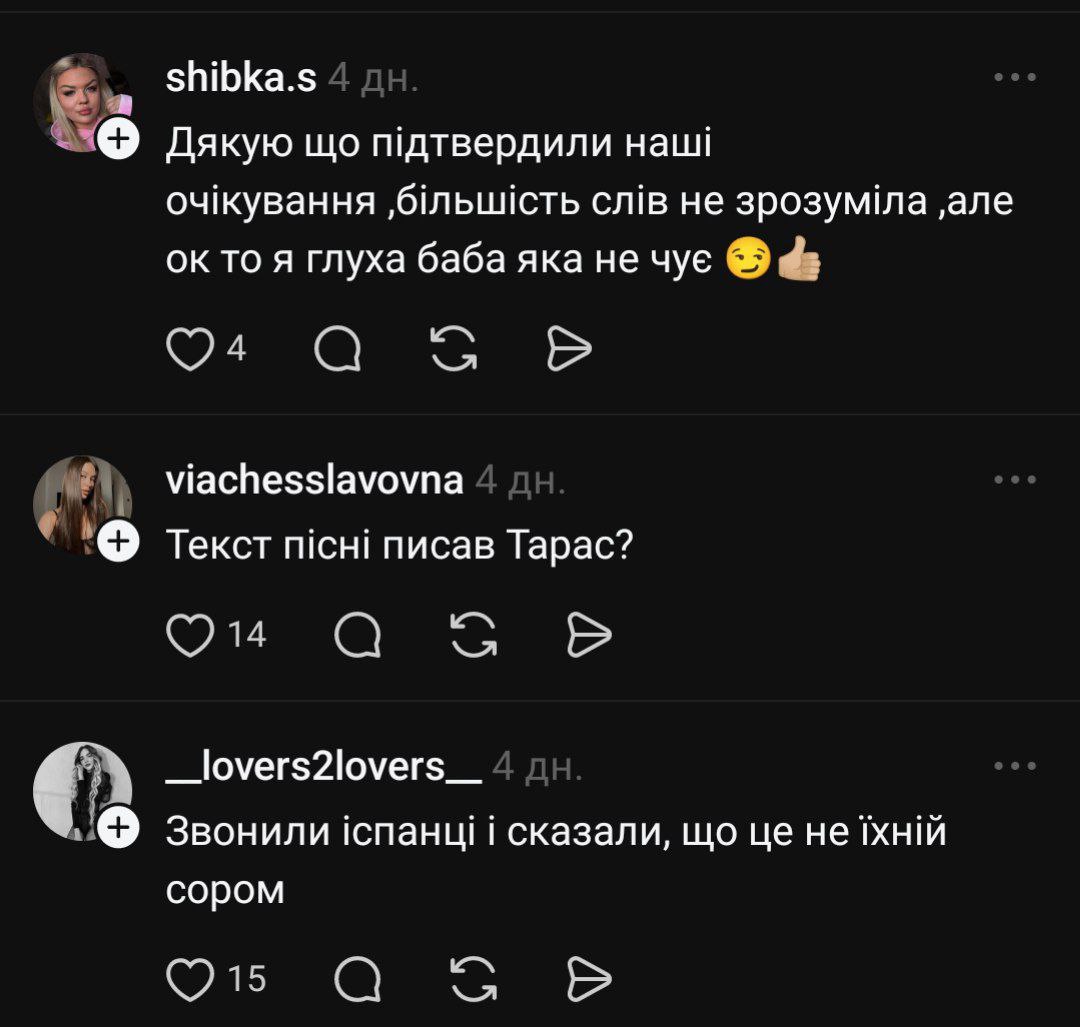Viewport: 1080px width, 1027px height.
Task: Repost the shibka.s comment
Action: click(454, 349)
